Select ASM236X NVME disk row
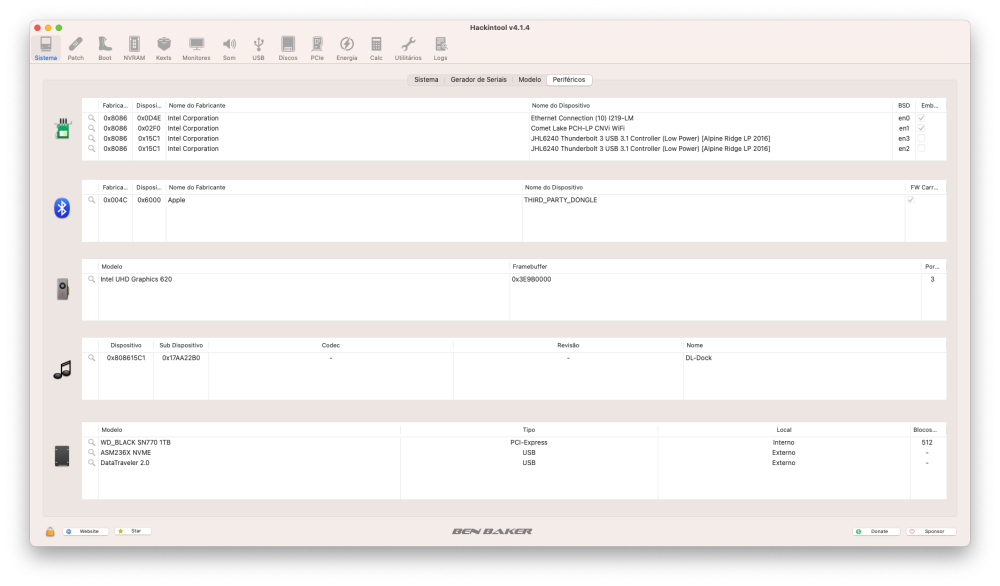 coord(513,452)
